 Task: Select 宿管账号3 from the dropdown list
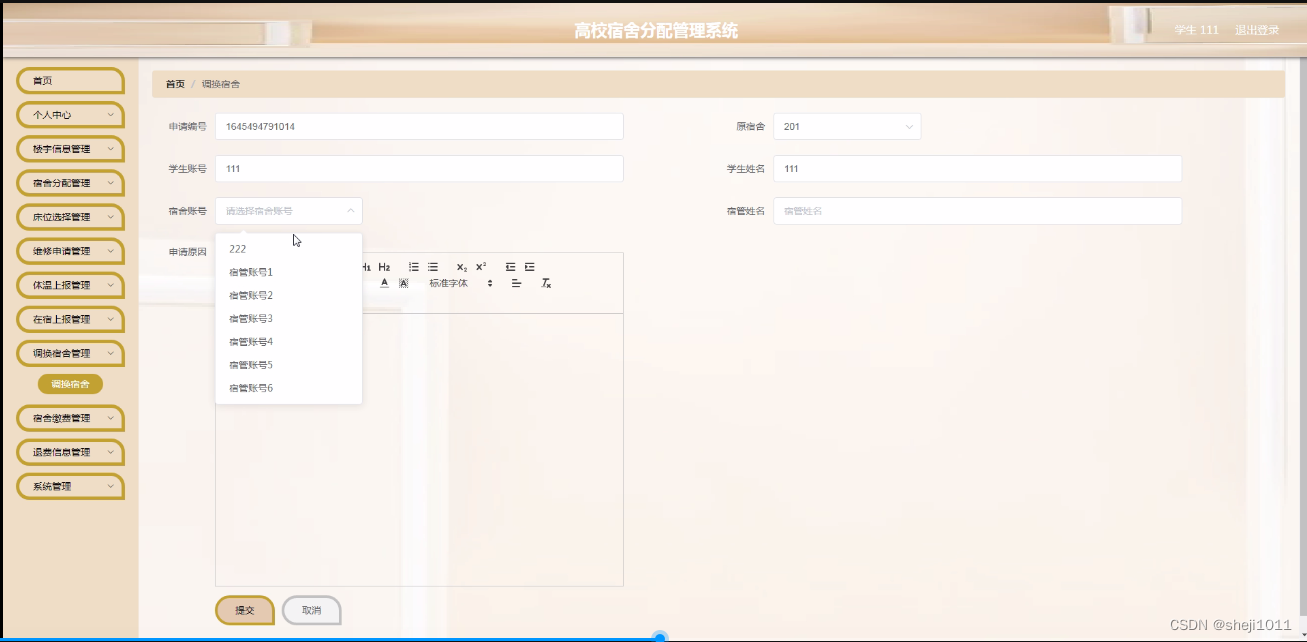pyautogui.click(x=250, y=318)
